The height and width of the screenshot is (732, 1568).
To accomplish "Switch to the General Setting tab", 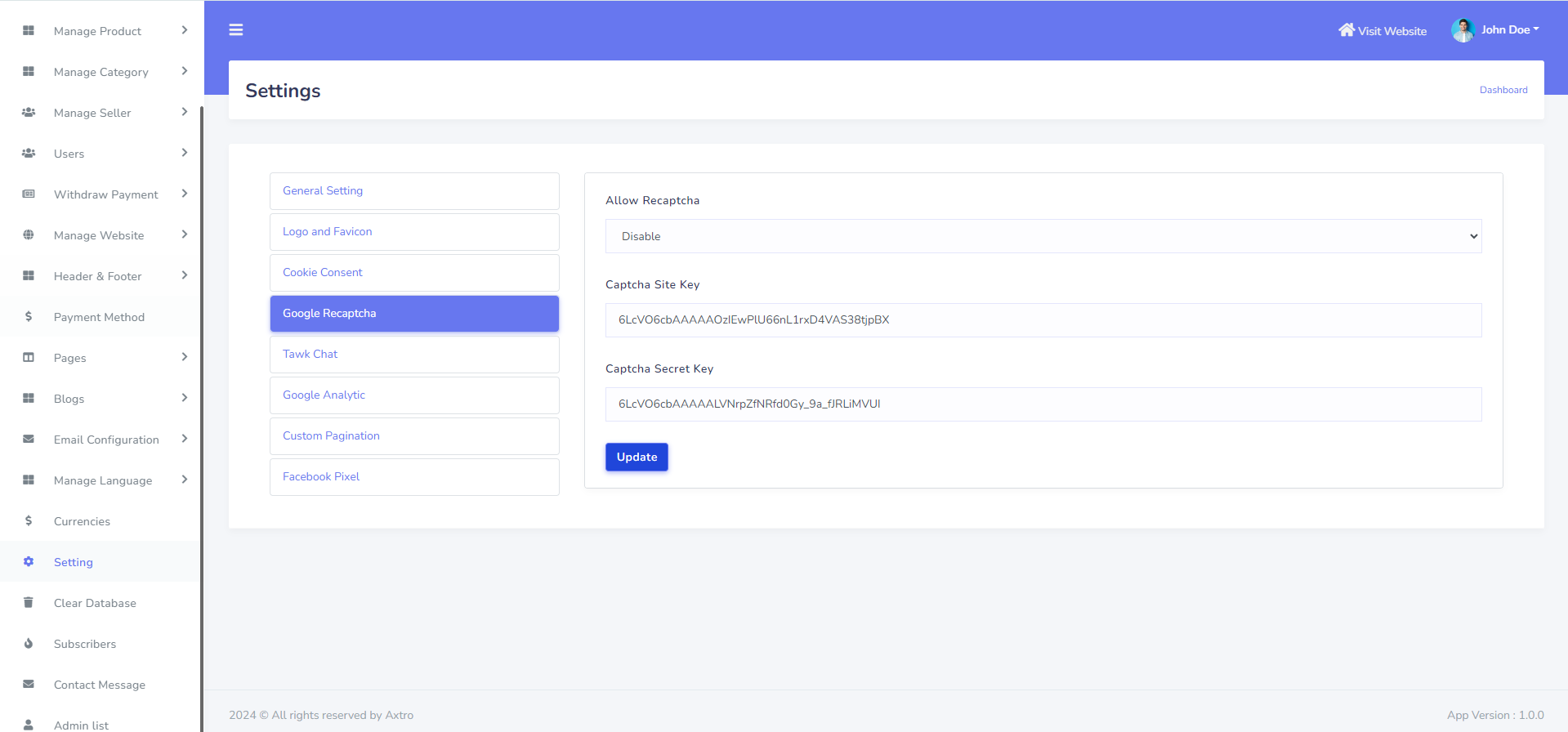I will [x=414, y=191].
